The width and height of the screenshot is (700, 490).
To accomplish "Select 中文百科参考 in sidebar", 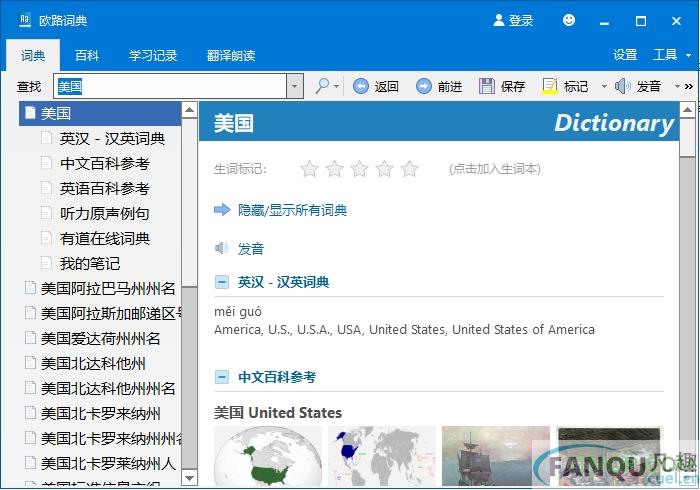I will [104, 163].
